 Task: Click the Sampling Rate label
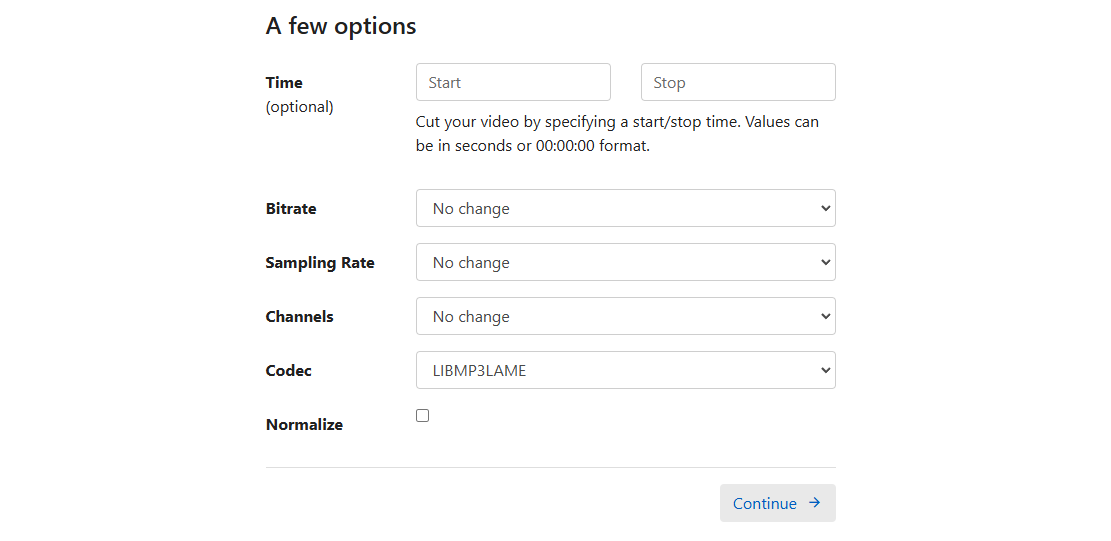pos(320,263)
